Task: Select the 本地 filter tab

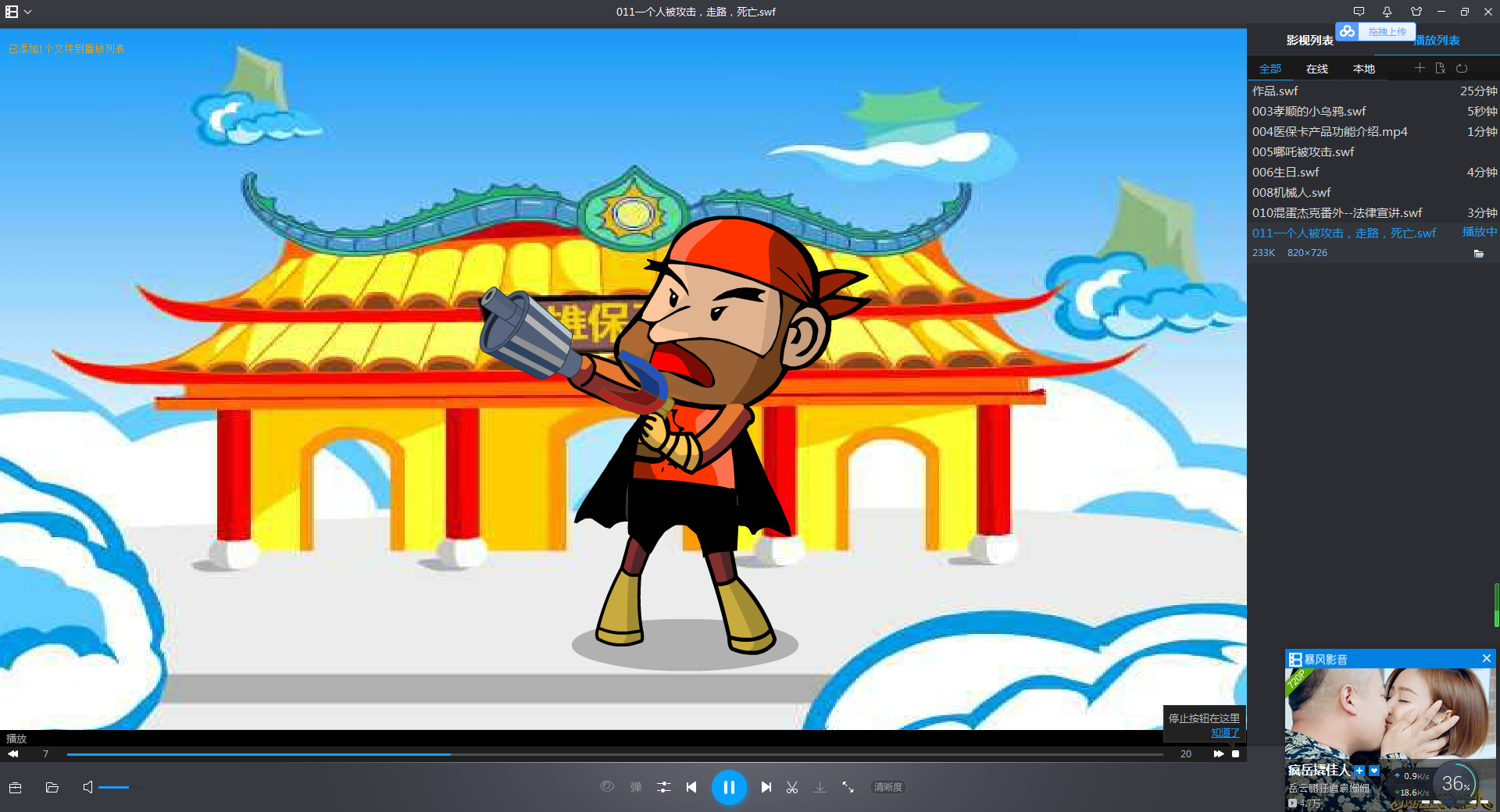Action: click(x=1364, y=69)
